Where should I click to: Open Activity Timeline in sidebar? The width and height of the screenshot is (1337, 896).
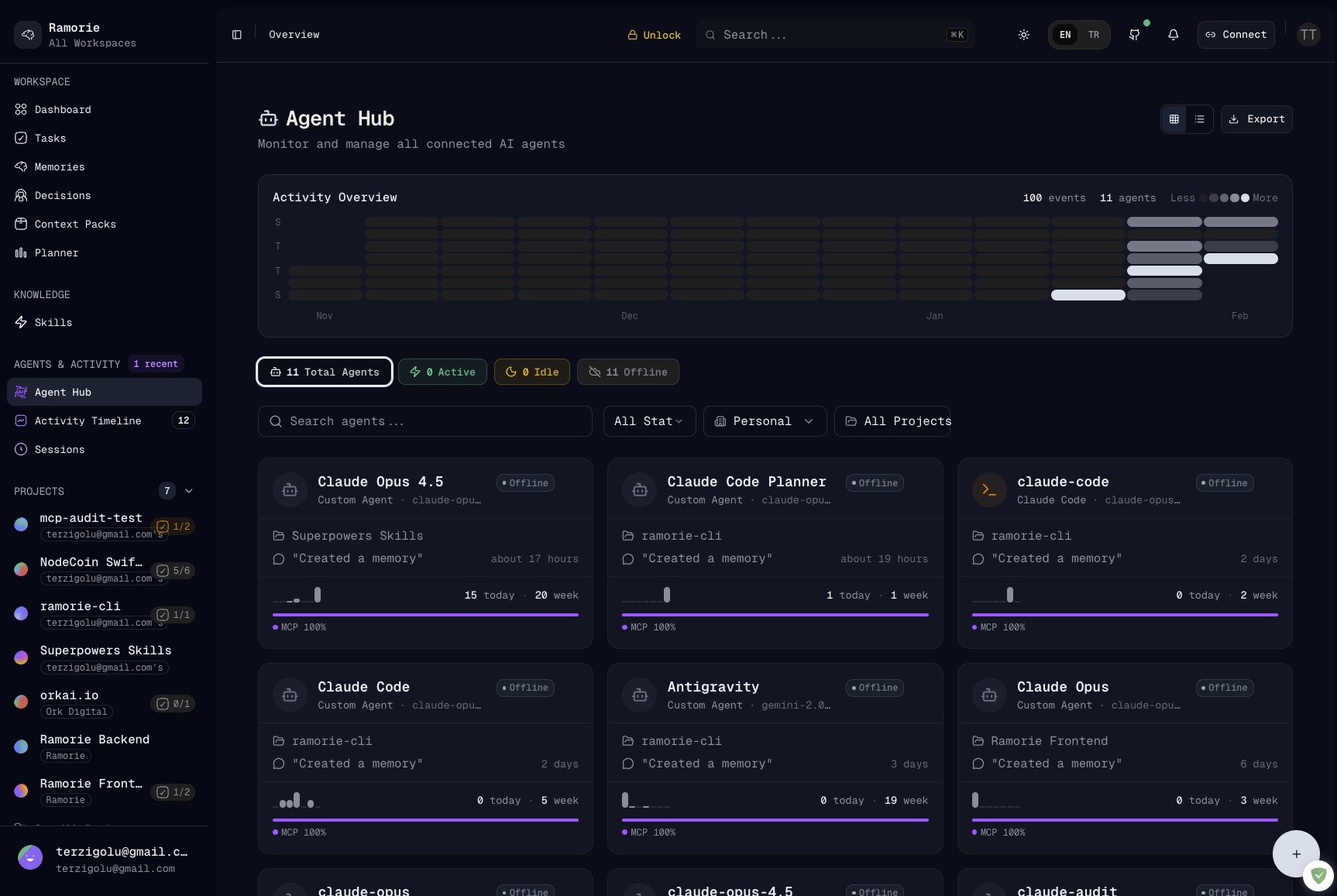(x=88, y=421)
